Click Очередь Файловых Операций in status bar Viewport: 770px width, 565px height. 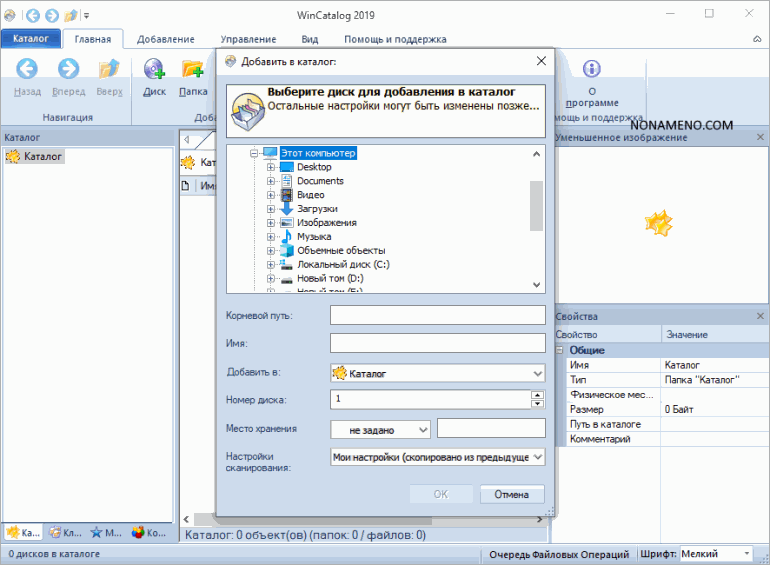[559, 554]
